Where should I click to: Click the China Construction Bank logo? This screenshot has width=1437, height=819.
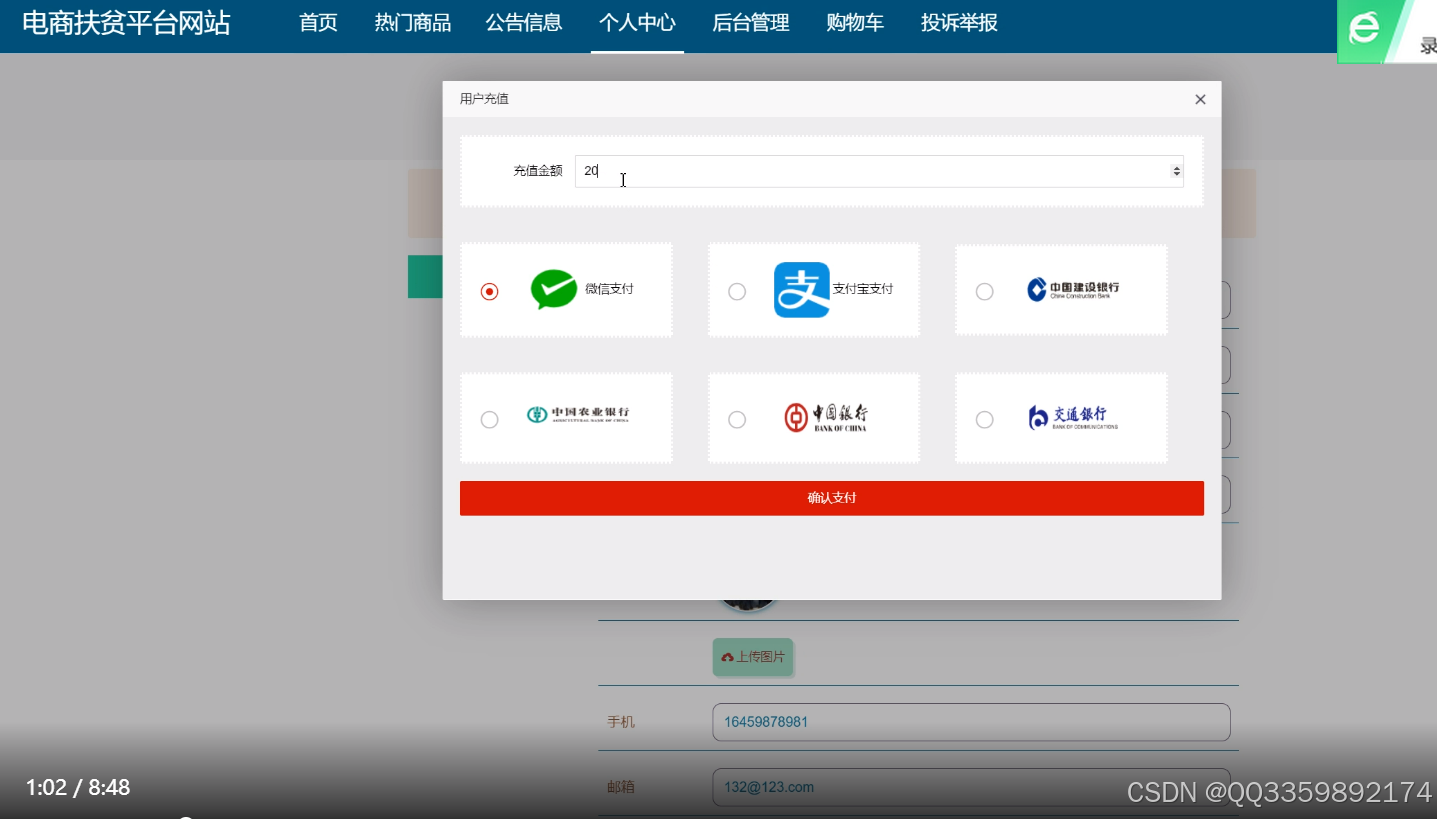click(x=1074, y=289)
